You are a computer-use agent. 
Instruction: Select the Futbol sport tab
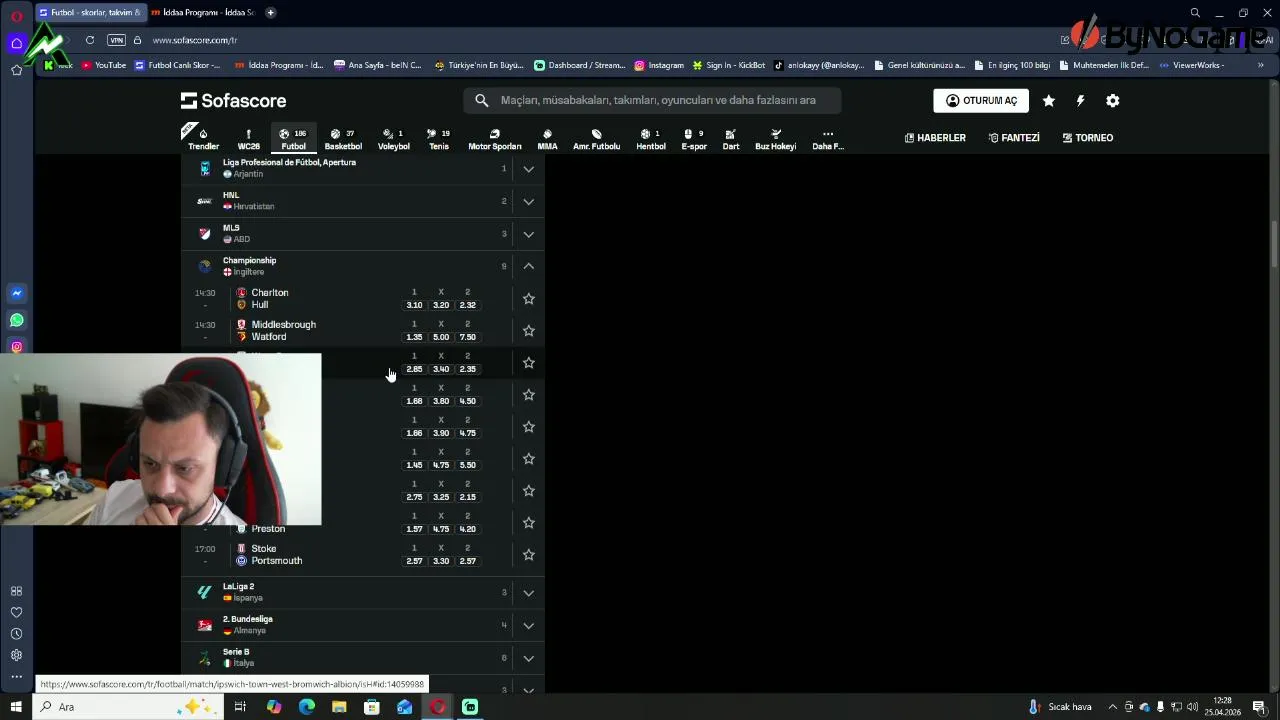click(293, 139)
